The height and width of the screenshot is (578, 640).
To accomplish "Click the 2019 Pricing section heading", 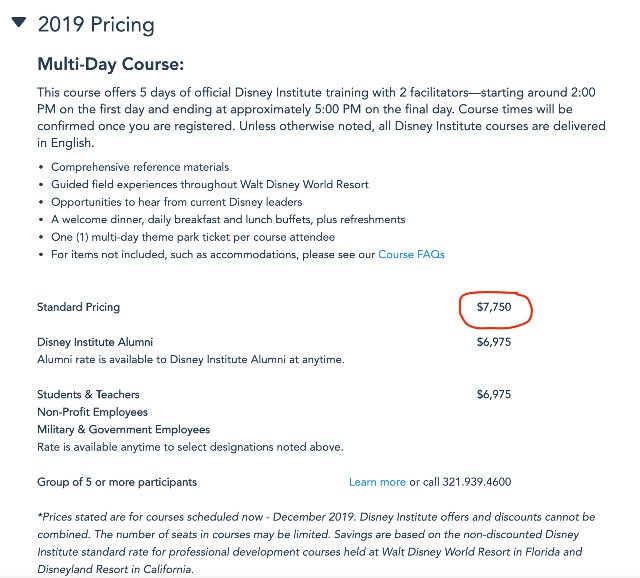I will (x=96, y=22).
